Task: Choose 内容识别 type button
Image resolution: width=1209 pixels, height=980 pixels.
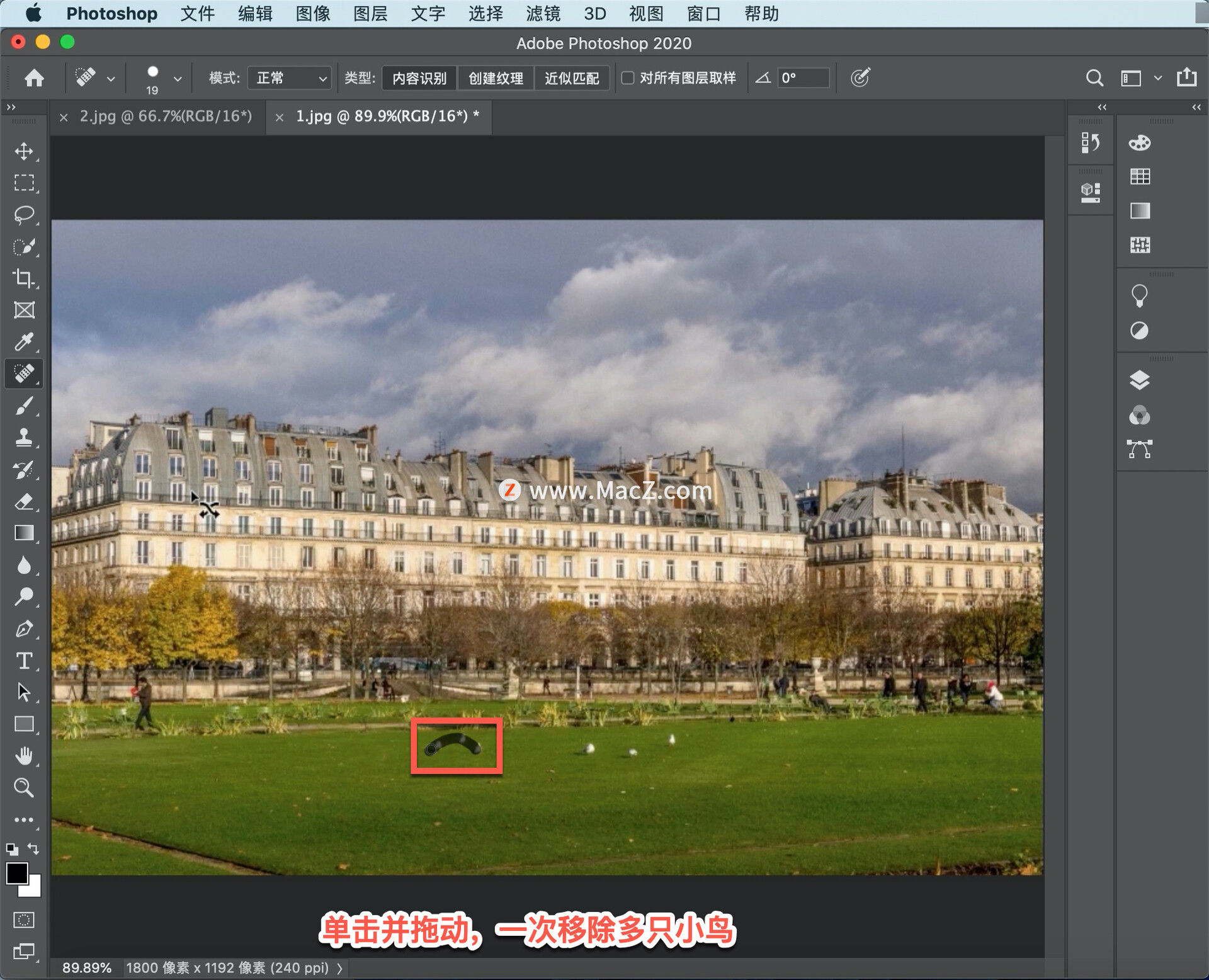Action: point(419,78)
